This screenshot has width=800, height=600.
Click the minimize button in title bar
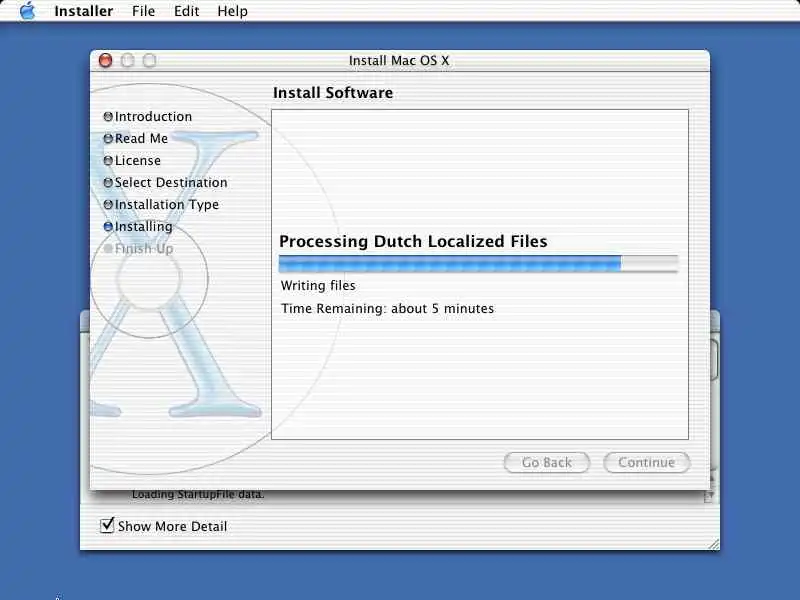(x=128, y=60)
